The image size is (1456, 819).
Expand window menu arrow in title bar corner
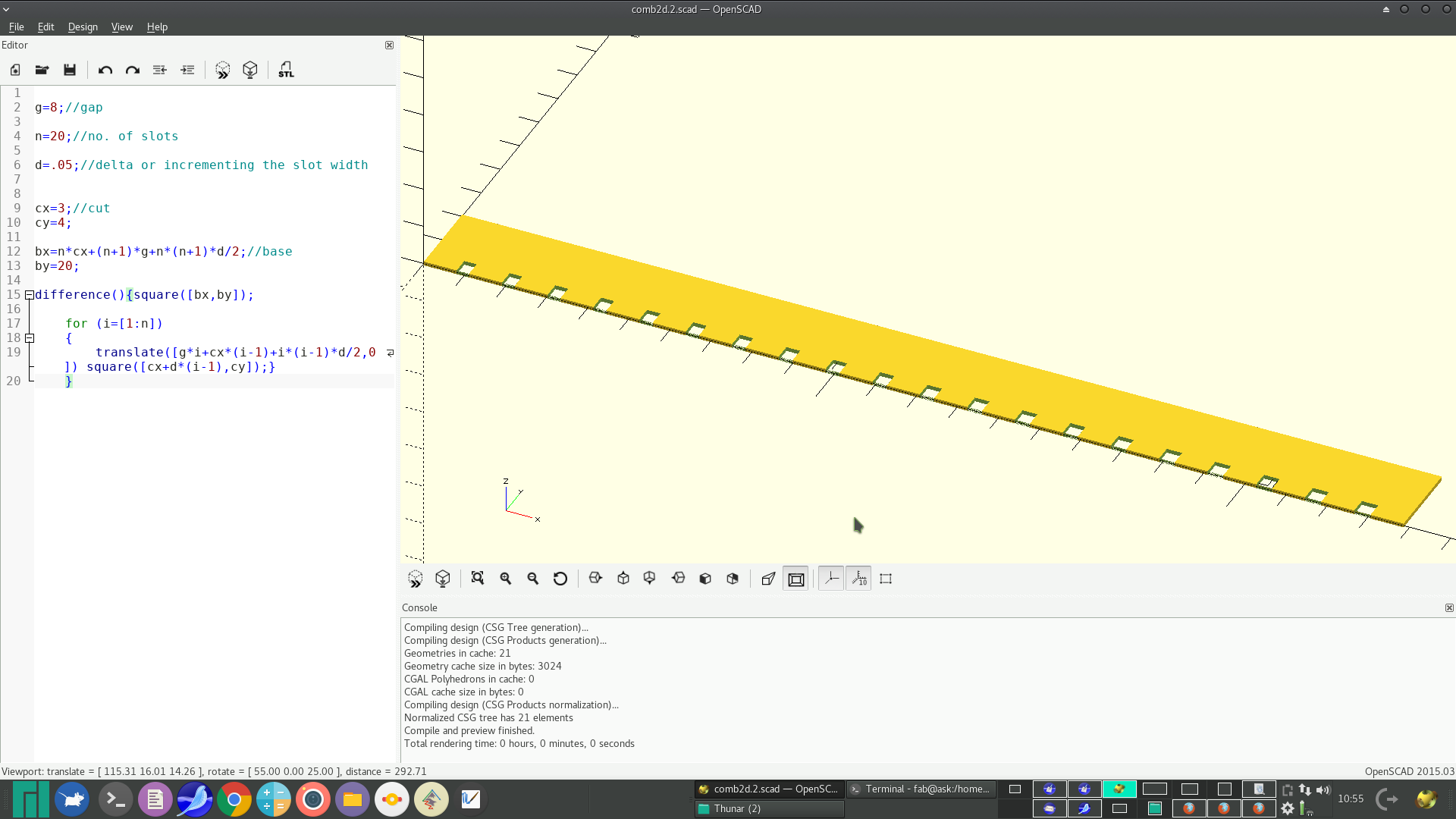(6, 9)
